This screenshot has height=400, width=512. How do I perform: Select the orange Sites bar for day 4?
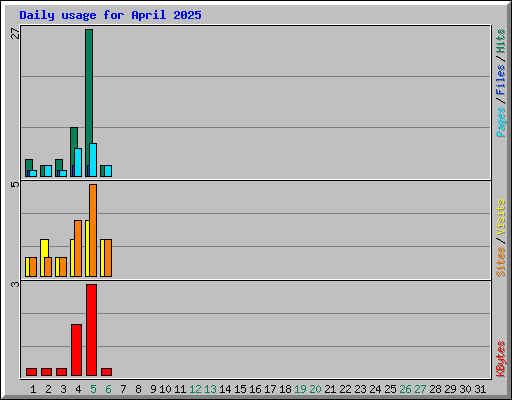point(78,248)
